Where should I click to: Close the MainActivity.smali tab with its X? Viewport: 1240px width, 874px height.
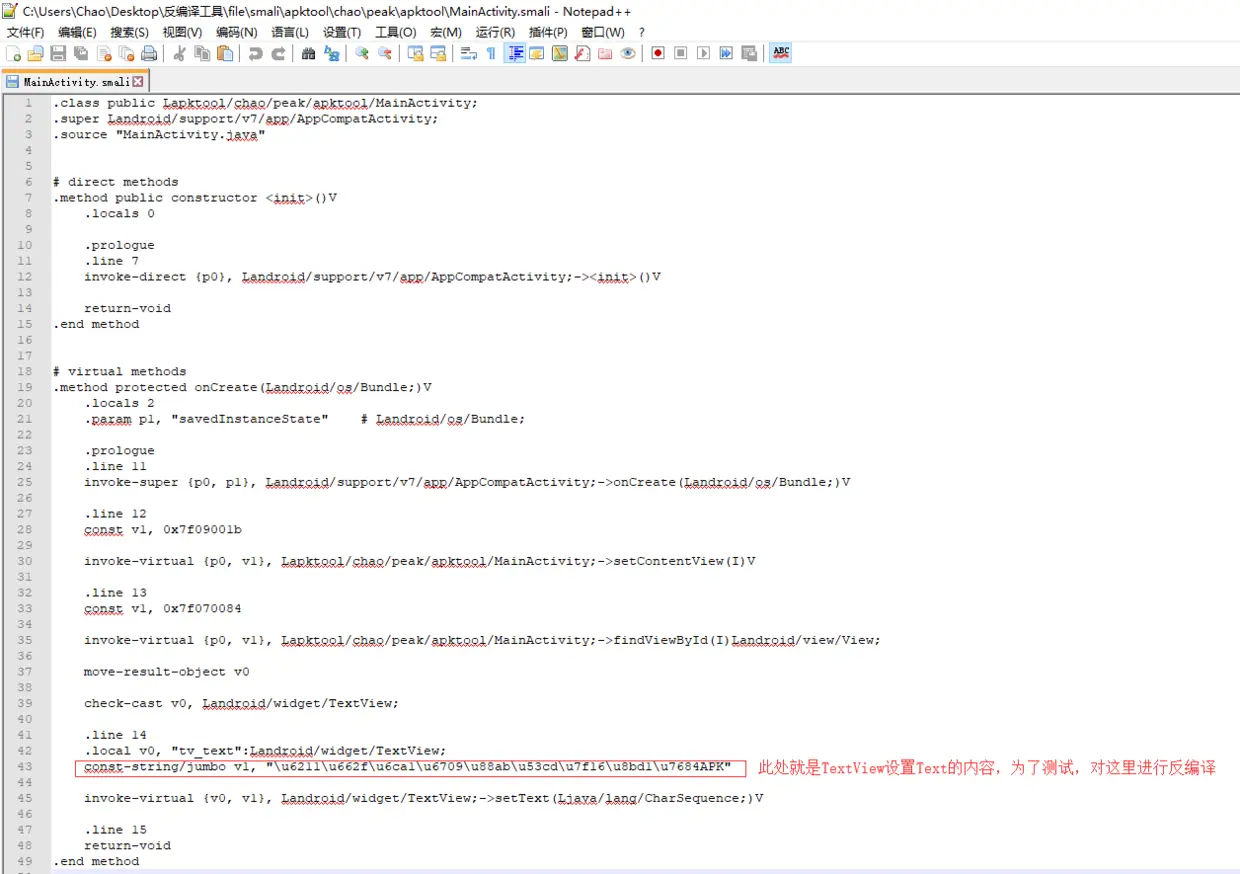[138, 82]
